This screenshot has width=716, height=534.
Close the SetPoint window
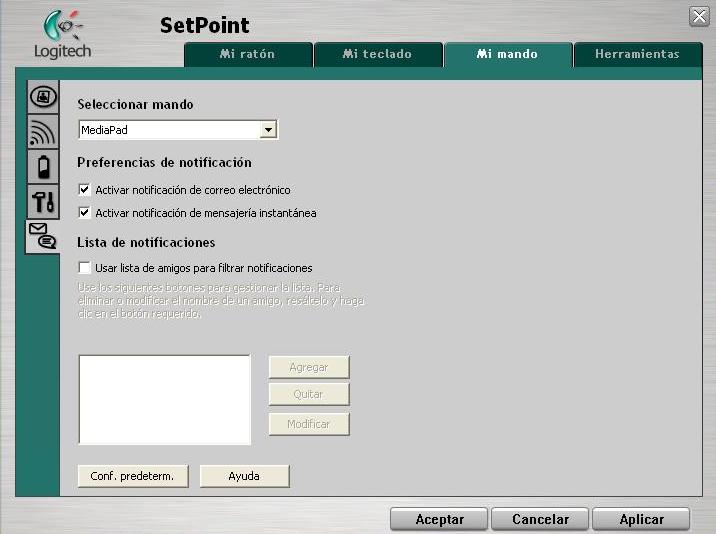[699, 16]
